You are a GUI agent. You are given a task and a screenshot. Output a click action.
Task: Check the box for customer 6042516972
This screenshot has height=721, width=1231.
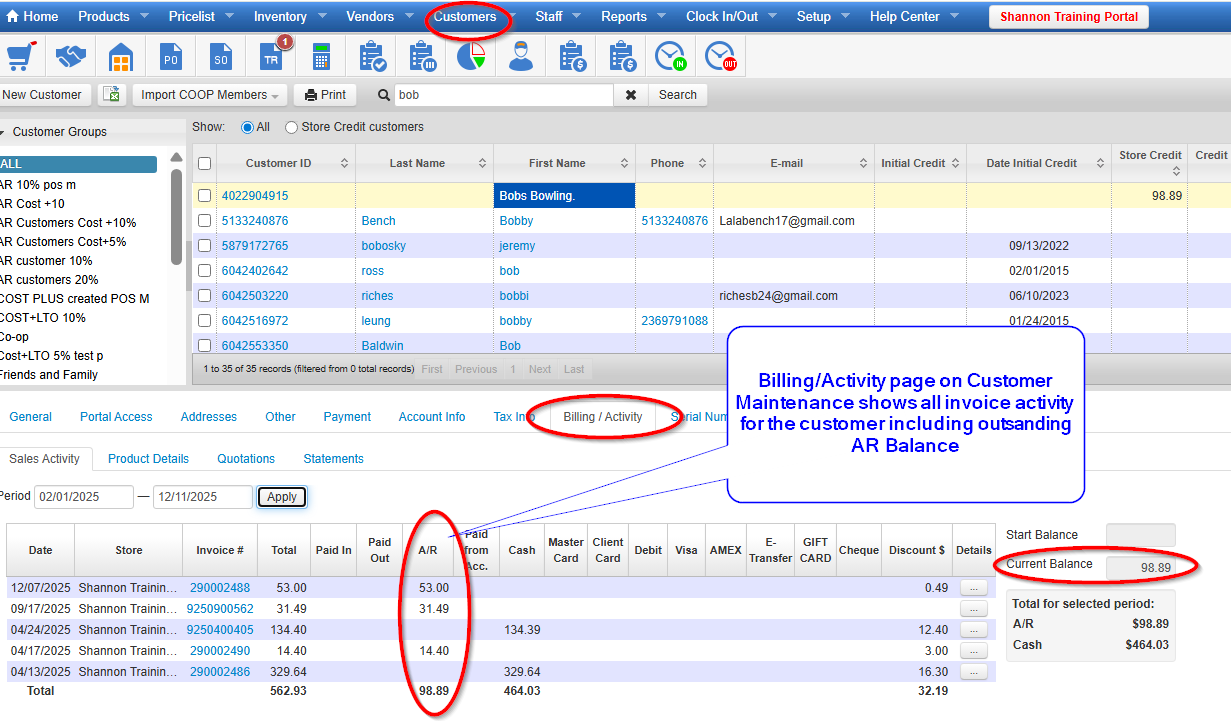coord(204,321)
